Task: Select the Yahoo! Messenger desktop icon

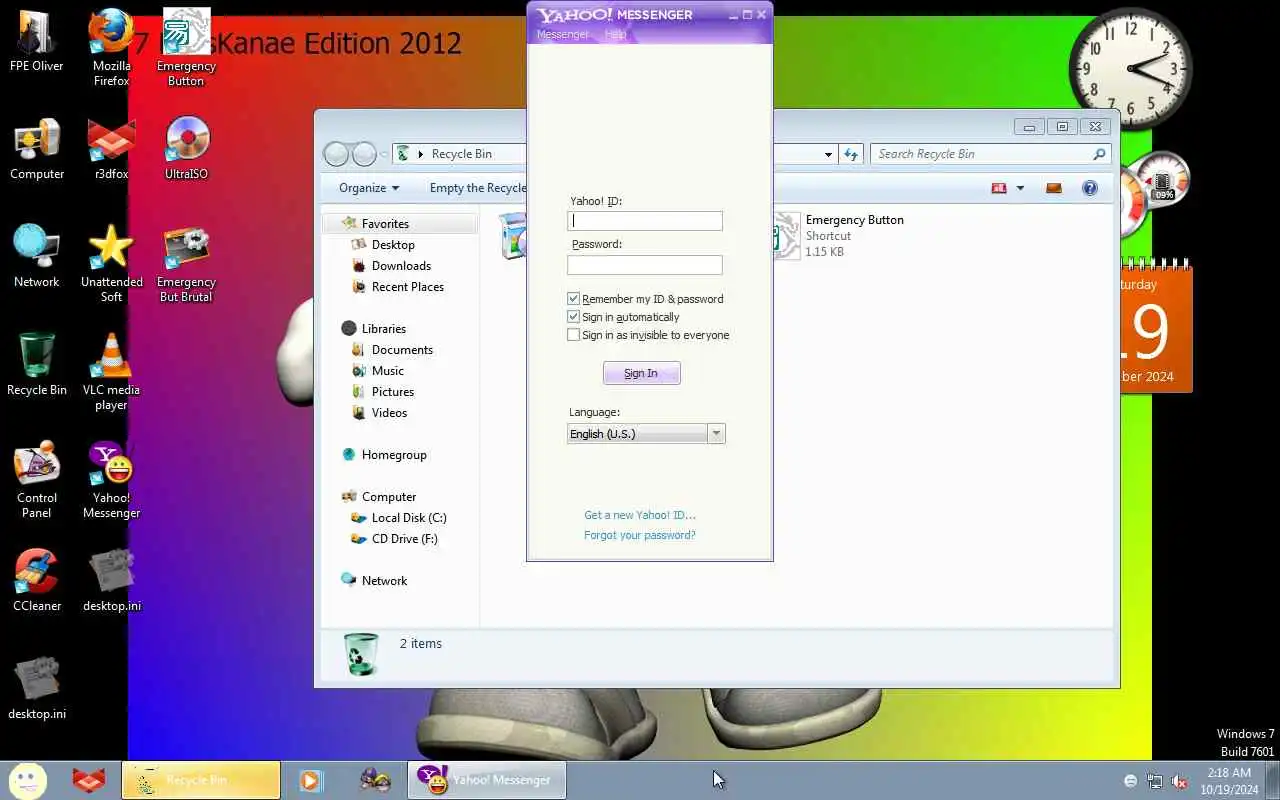Action: (x=111, y=479)
